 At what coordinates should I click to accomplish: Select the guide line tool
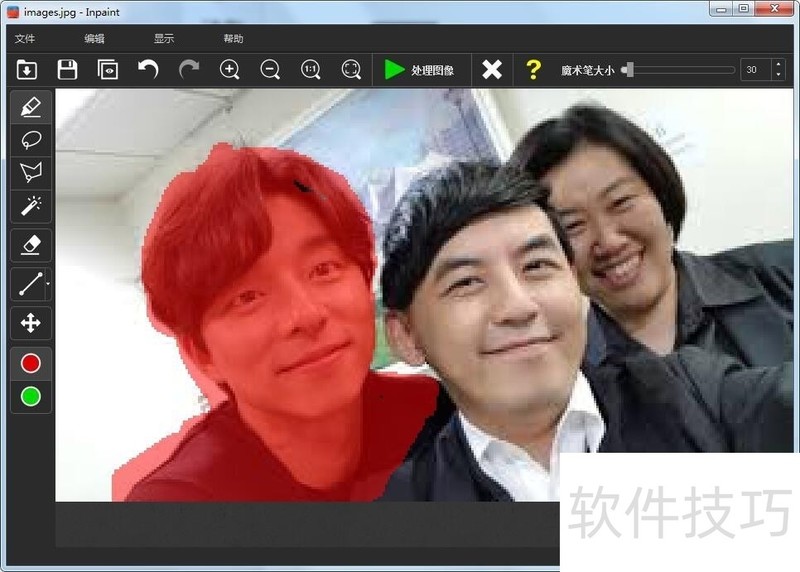point(29,284)
